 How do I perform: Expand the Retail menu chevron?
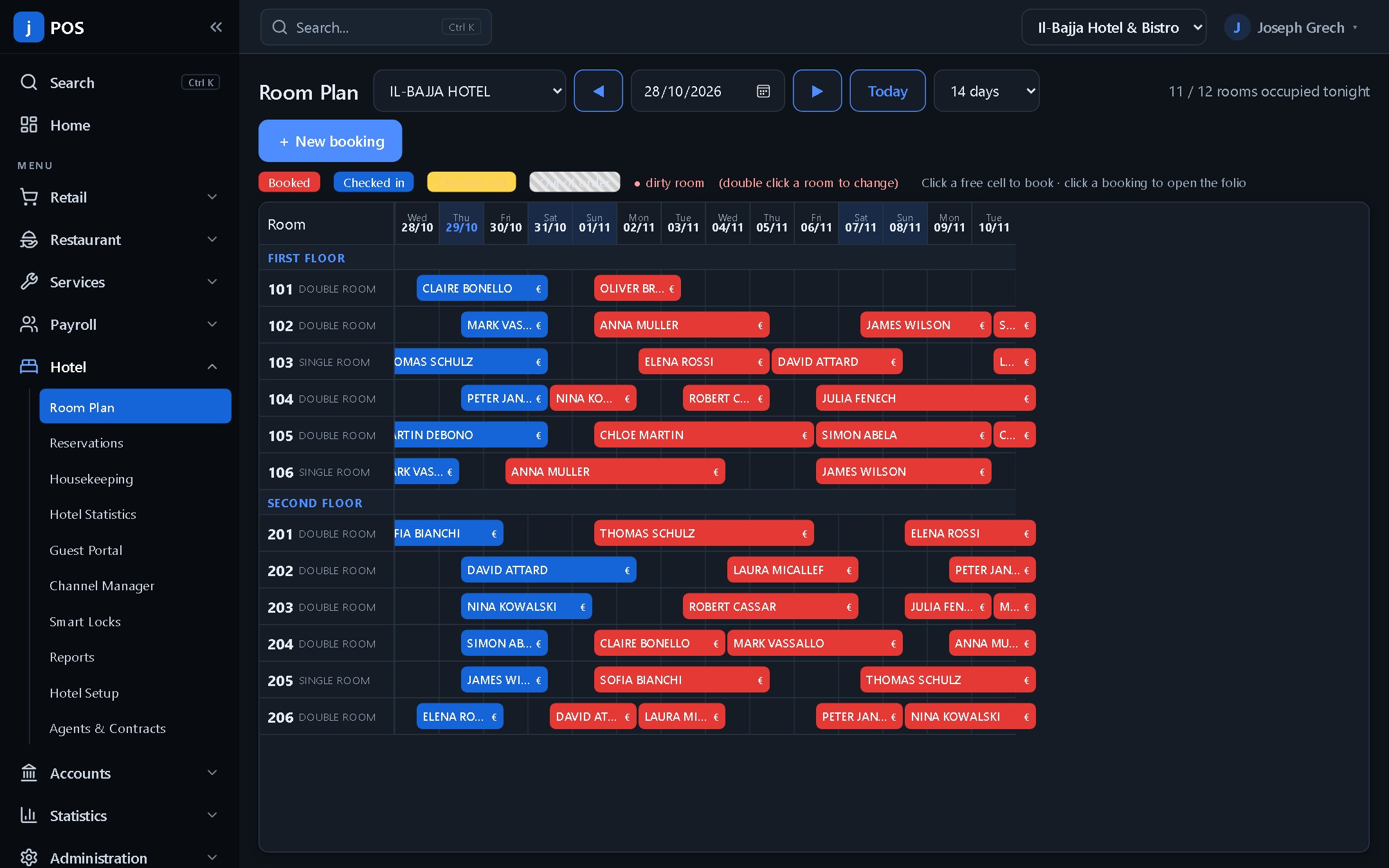(212, 197)
